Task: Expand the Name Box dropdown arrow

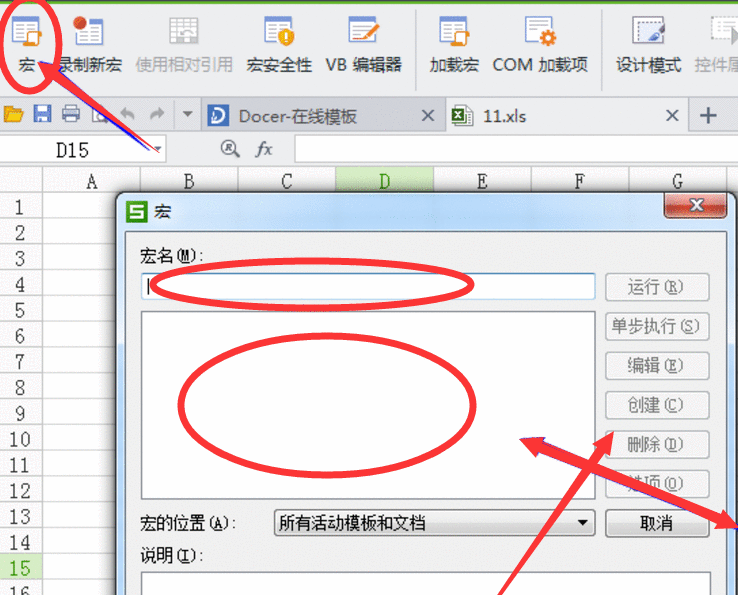Action: [x=158, y=150]
